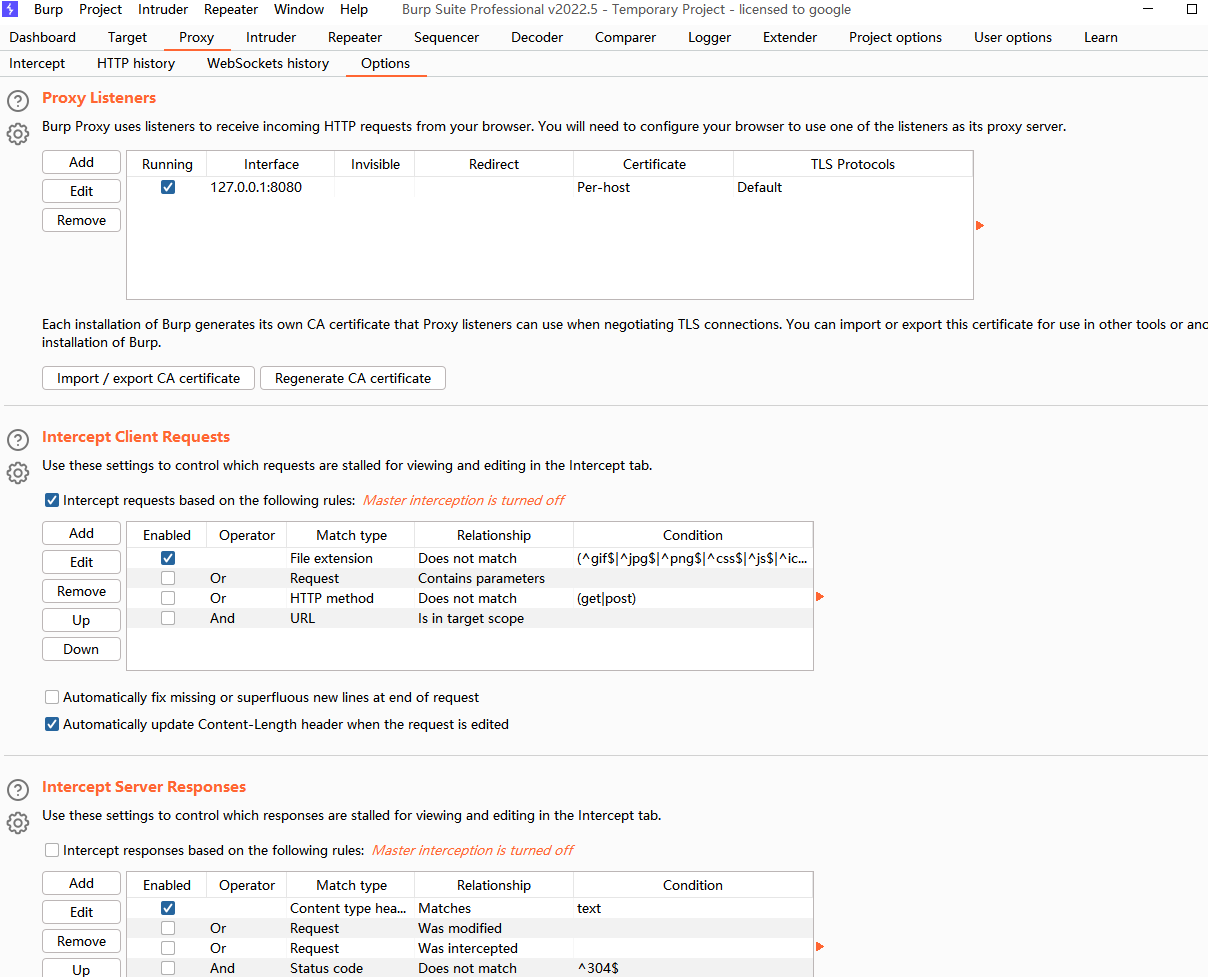Screen dimensions: 1208x977
Task: Edit the server response interception rule
Action: (81, 912)
